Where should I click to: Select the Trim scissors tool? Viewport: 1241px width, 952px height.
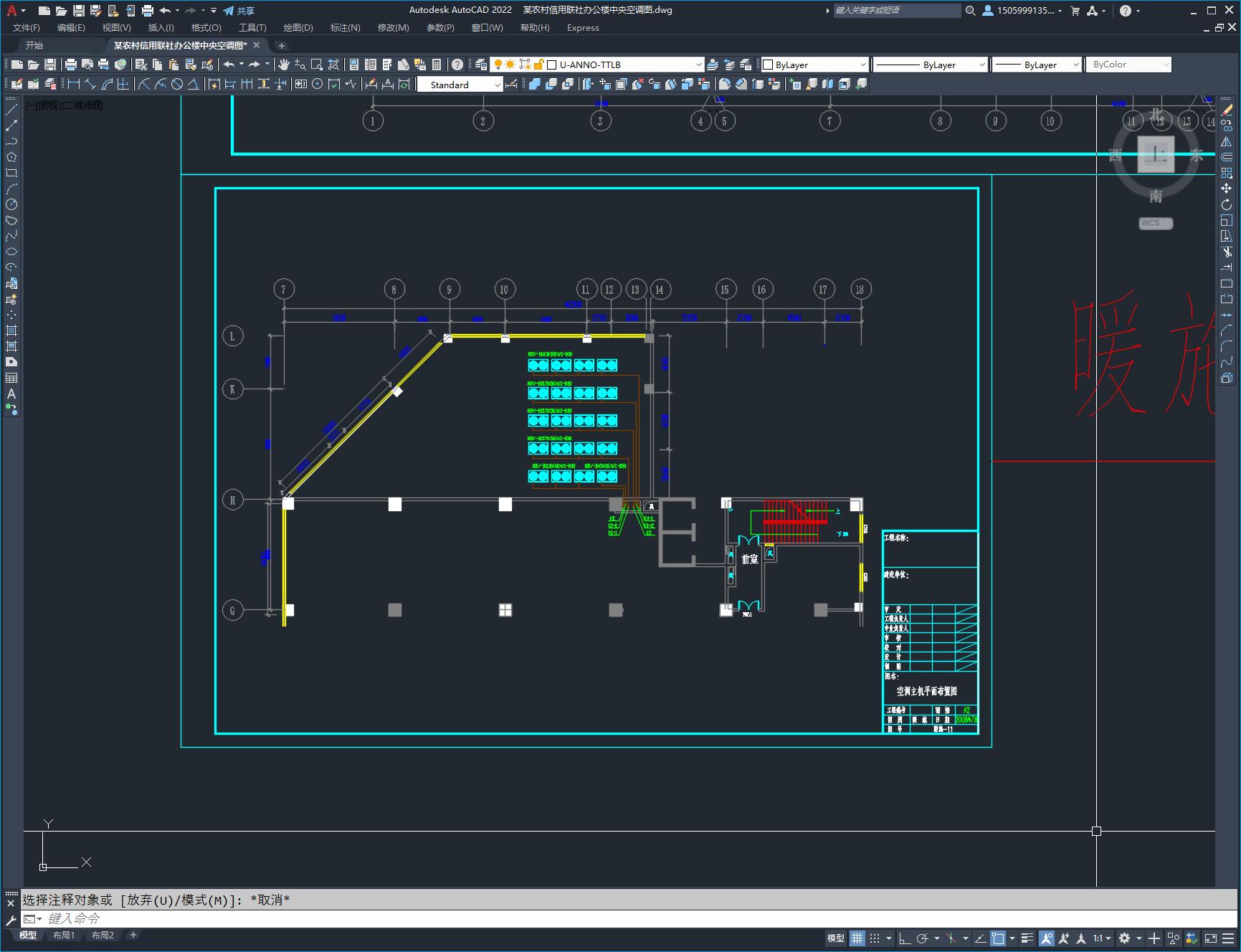pos(1227,252)
